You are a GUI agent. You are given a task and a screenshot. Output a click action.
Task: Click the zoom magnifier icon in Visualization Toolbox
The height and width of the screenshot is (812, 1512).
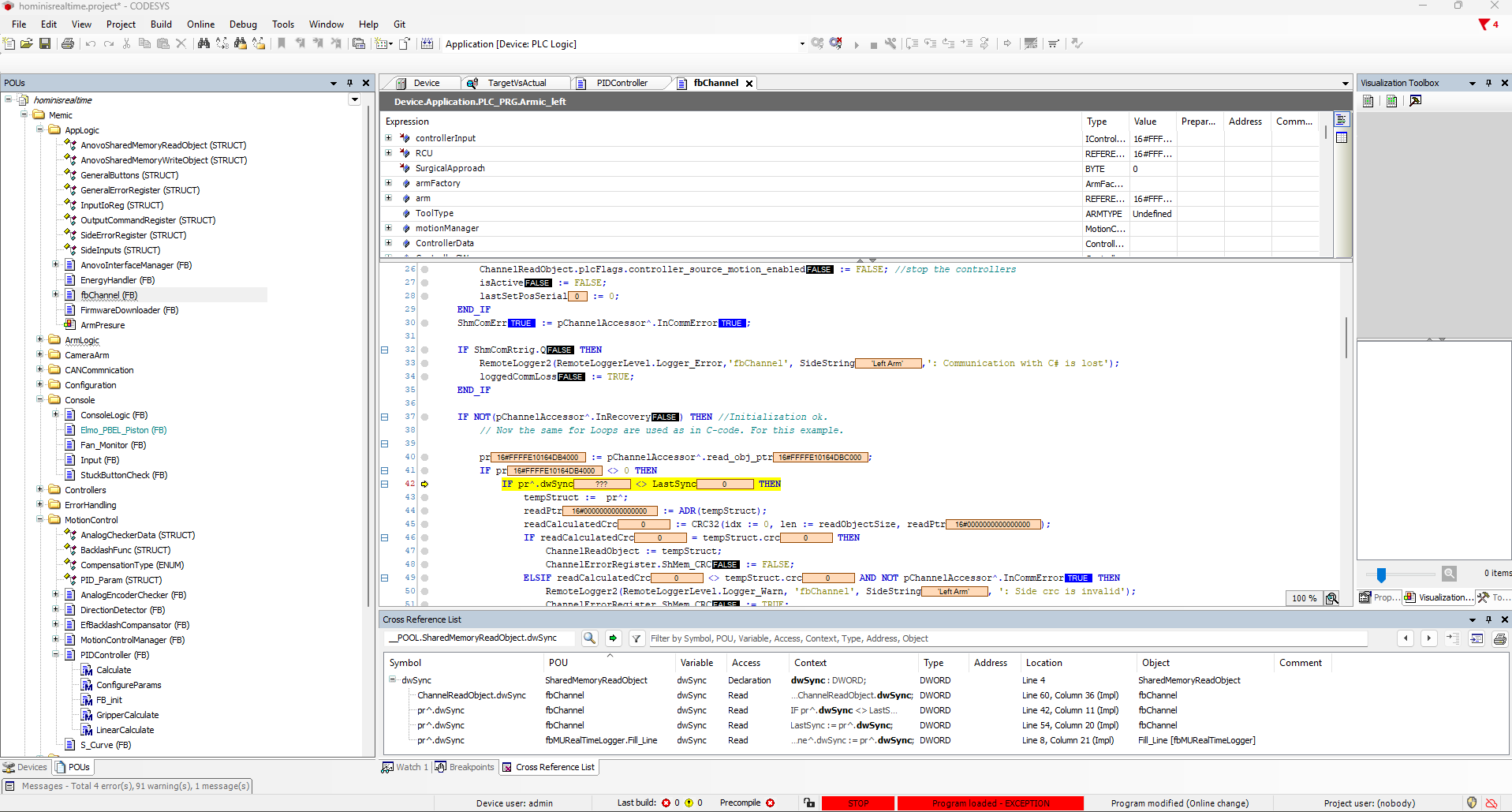click(x=1449, y=574)
